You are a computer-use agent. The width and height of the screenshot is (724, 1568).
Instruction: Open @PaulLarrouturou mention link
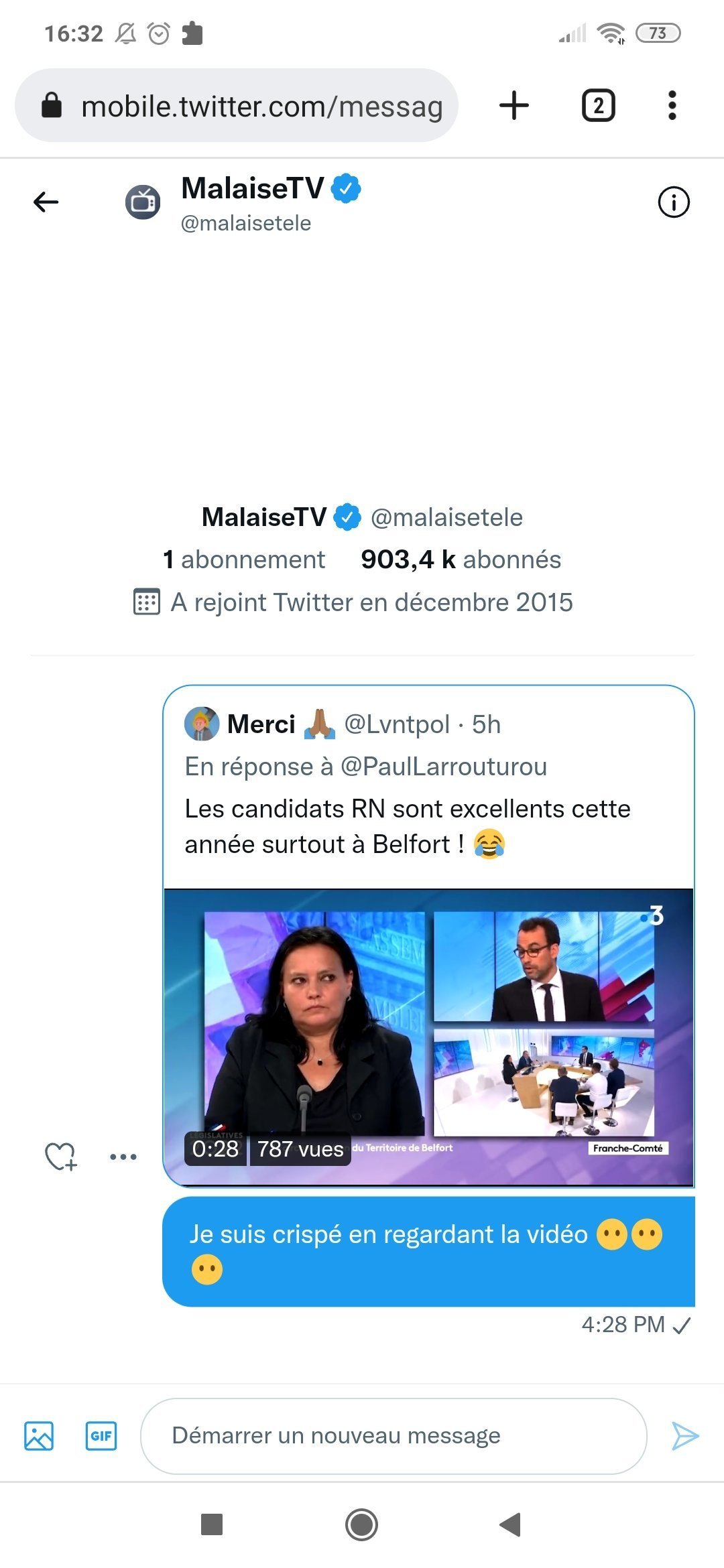444,767
